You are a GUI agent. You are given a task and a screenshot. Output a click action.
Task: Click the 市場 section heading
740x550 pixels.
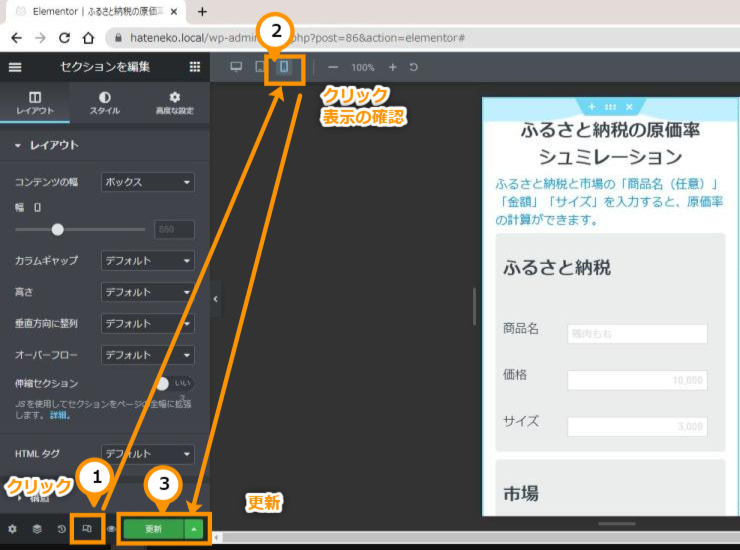point(521,494)
